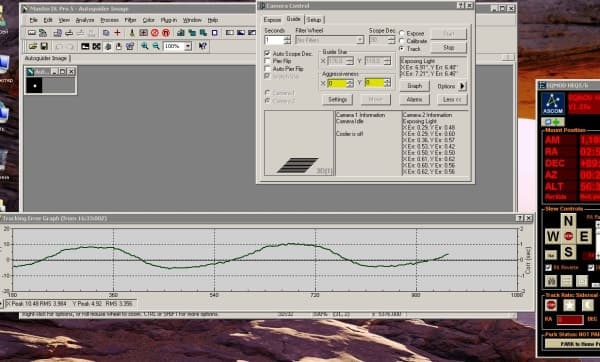Click the printer-like second toolbar icon
Image resolution: width=600 pixels, height=362 pixels.
[43, 33]
